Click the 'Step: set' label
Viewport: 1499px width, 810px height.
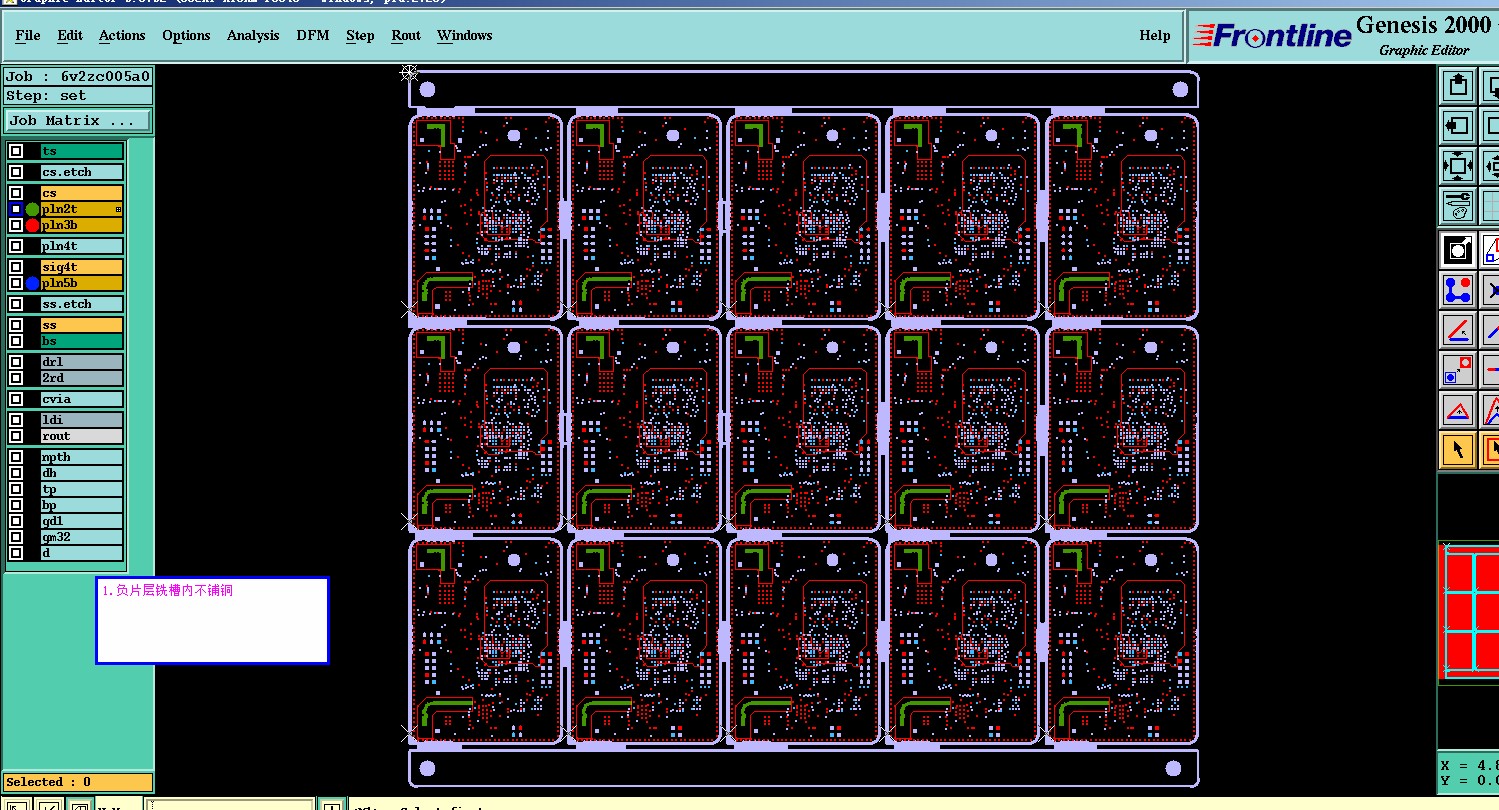click(x=78, y=96)
